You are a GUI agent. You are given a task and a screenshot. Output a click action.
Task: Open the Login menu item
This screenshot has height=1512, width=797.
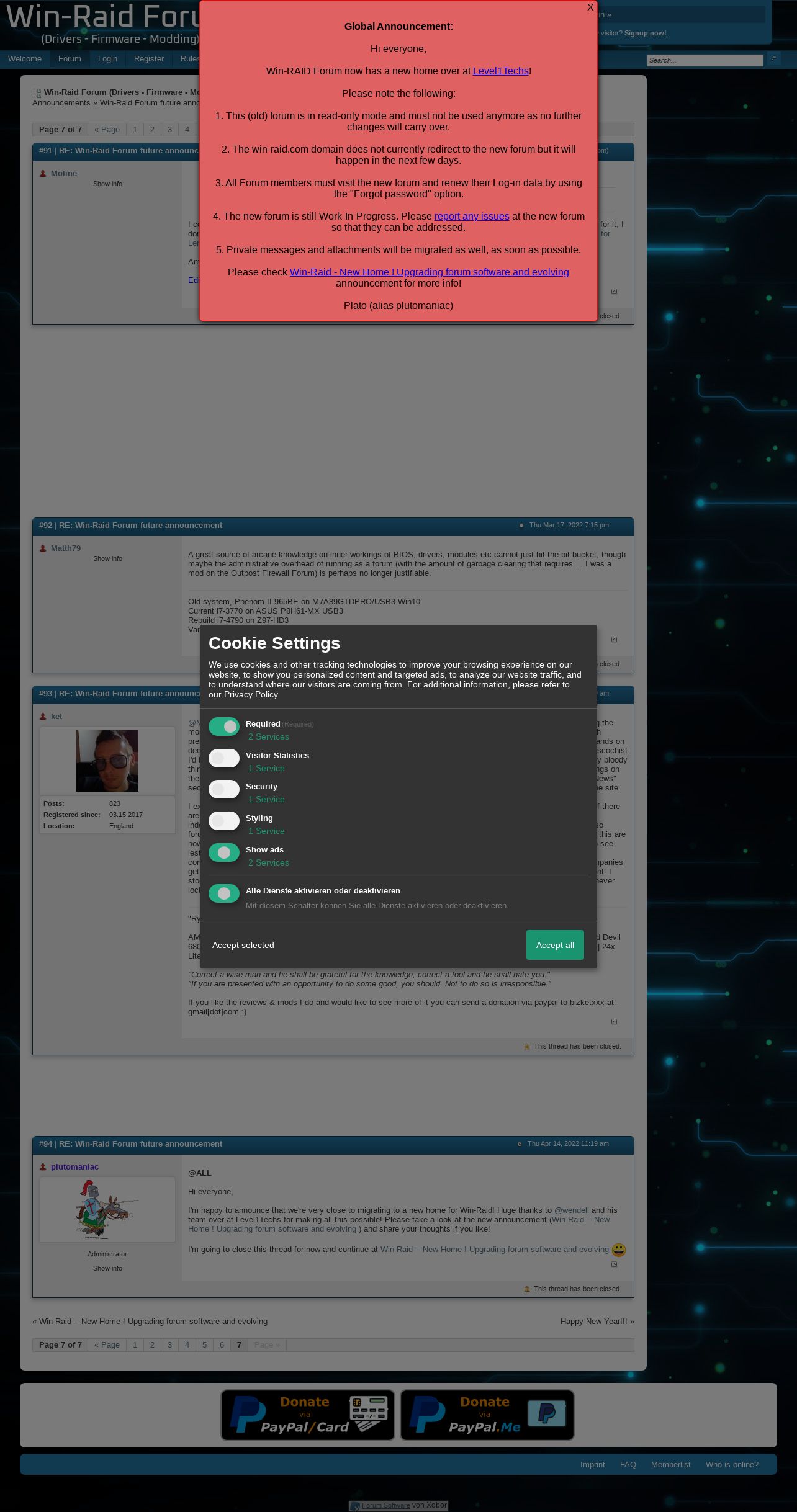107,59
